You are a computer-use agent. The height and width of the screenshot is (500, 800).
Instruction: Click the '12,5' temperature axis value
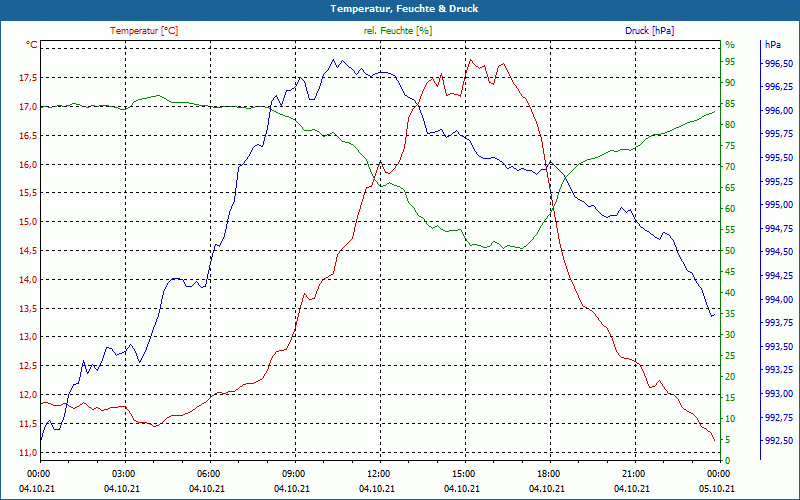[28, 366]
